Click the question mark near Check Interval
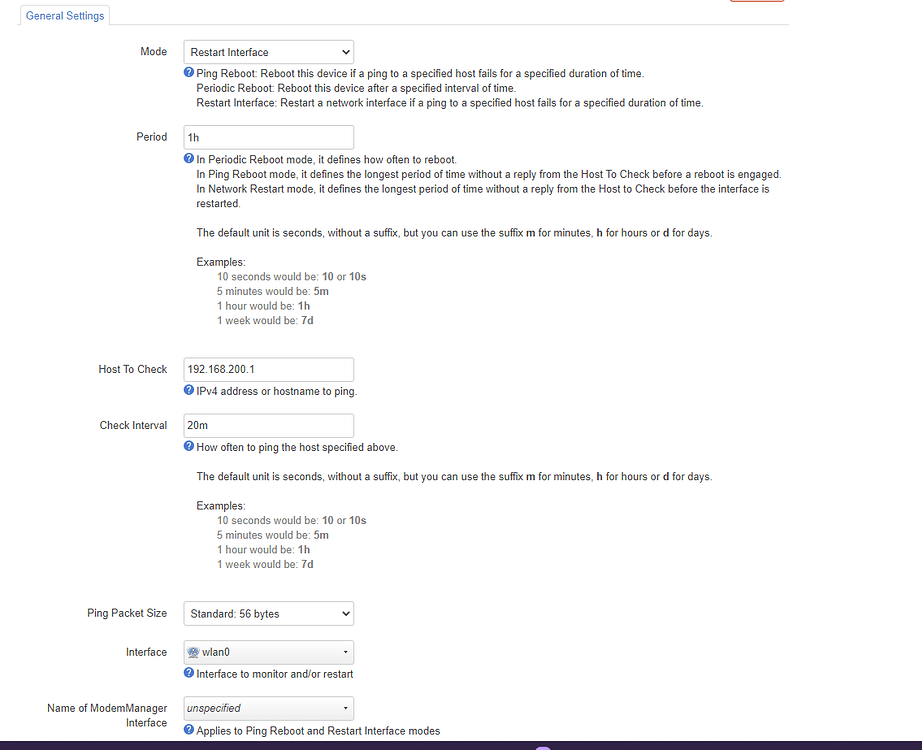Viewport: 922px width, 750px height. click(188, 447)
